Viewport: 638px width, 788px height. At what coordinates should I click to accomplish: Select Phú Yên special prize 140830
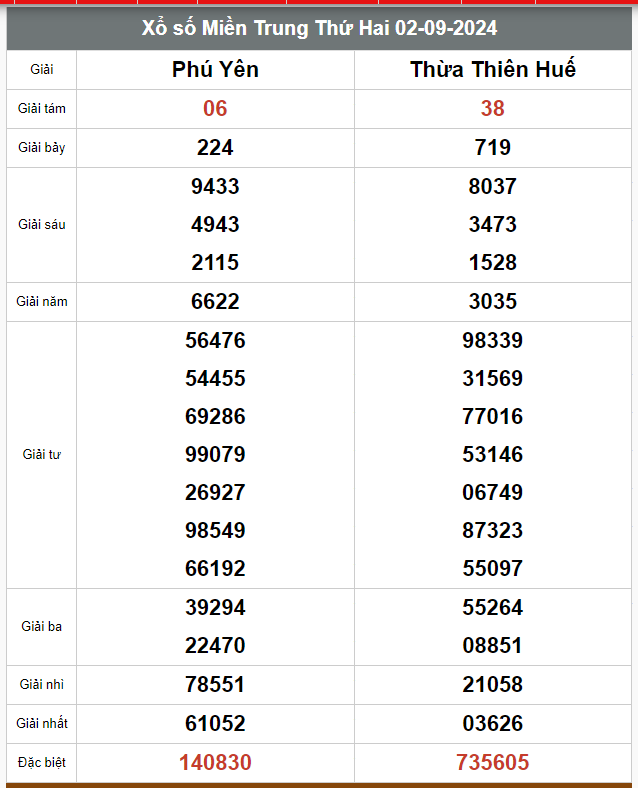[x=215, y=762]
